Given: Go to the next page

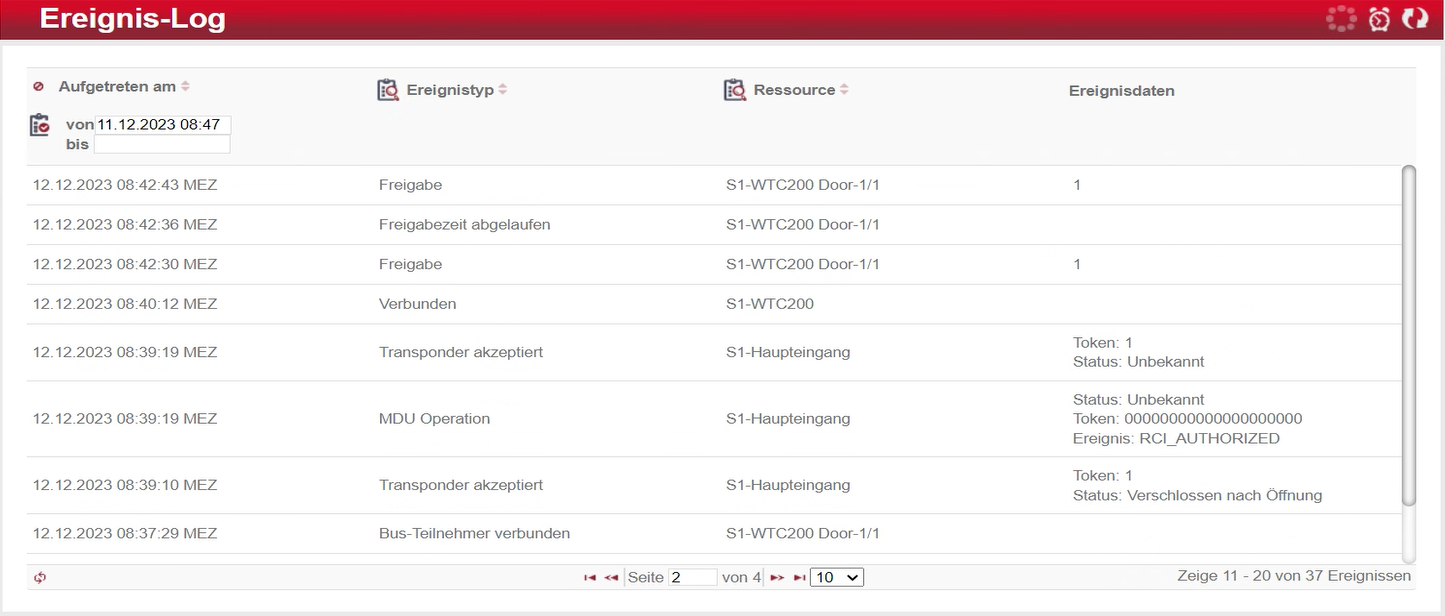Looking at the screenshot, I should (777, 577).
